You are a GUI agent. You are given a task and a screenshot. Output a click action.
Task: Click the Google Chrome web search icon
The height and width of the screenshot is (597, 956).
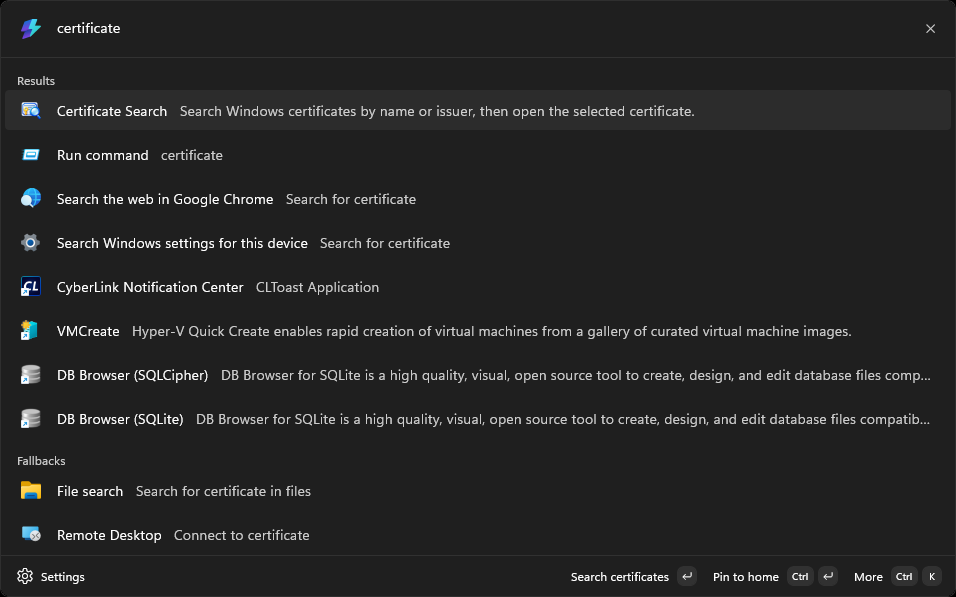(30, 199)
